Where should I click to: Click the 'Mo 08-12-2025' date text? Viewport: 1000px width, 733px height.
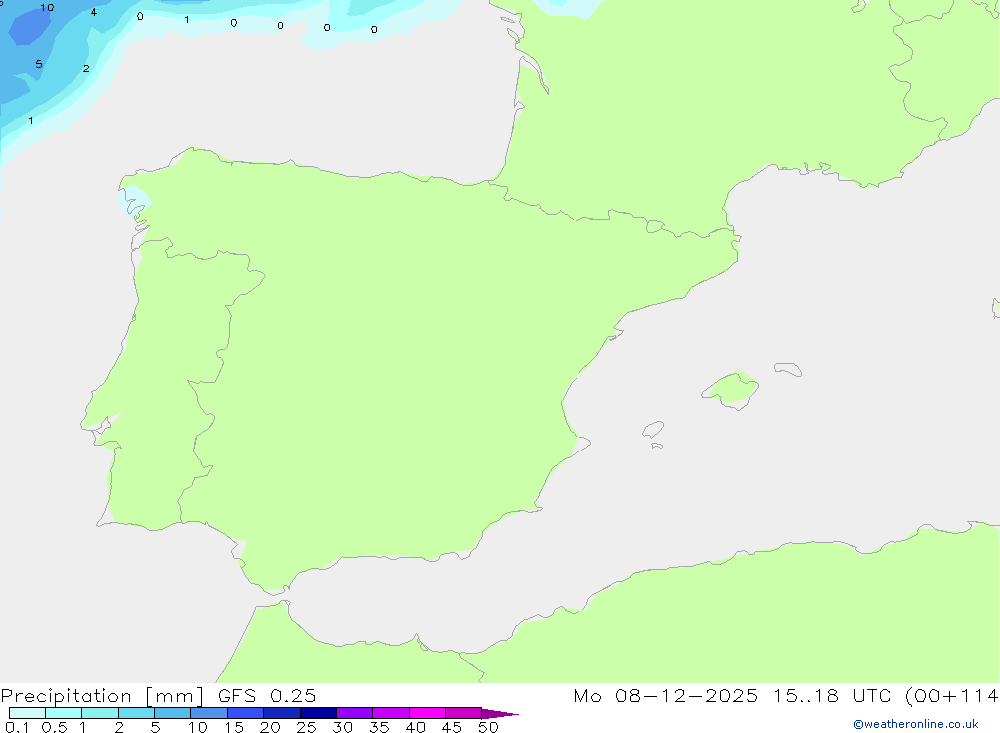pyautogui.click(x=666, y=696)
